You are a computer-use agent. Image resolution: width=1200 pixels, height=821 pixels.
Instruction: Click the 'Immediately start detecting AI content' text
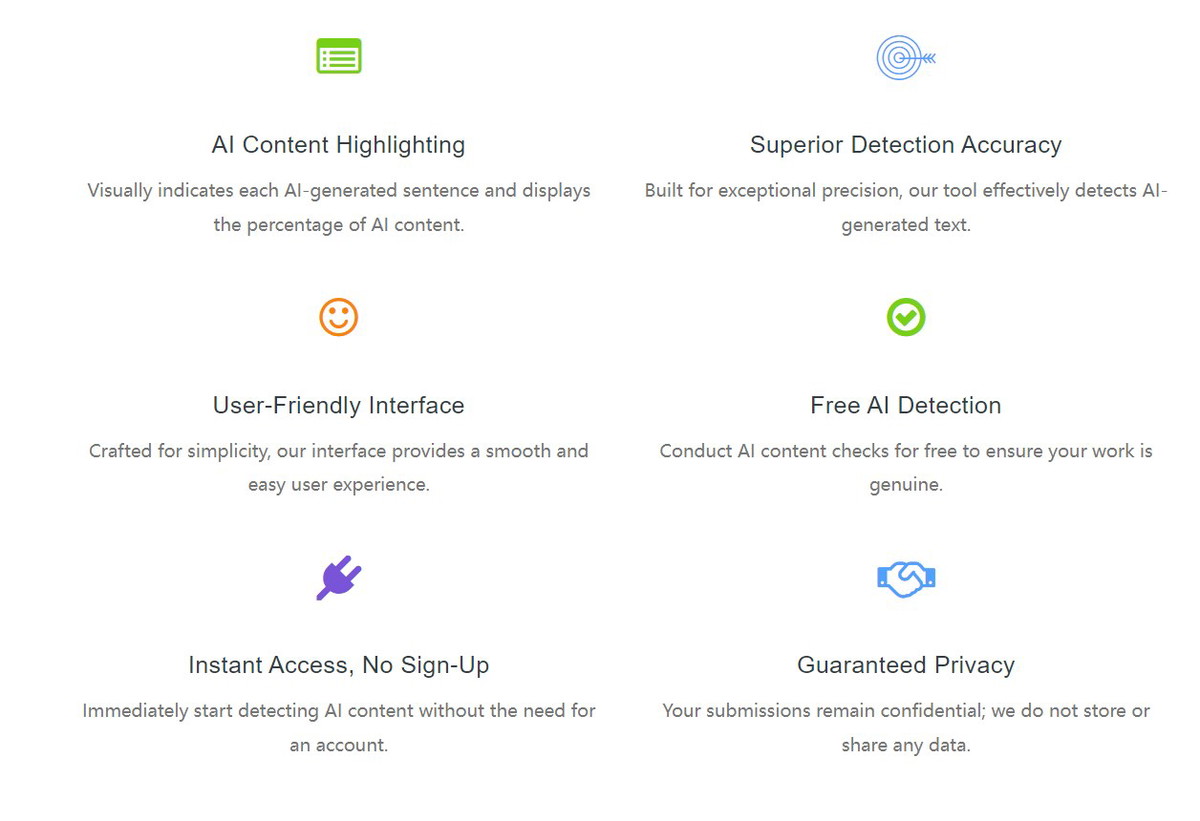[339, 728]
